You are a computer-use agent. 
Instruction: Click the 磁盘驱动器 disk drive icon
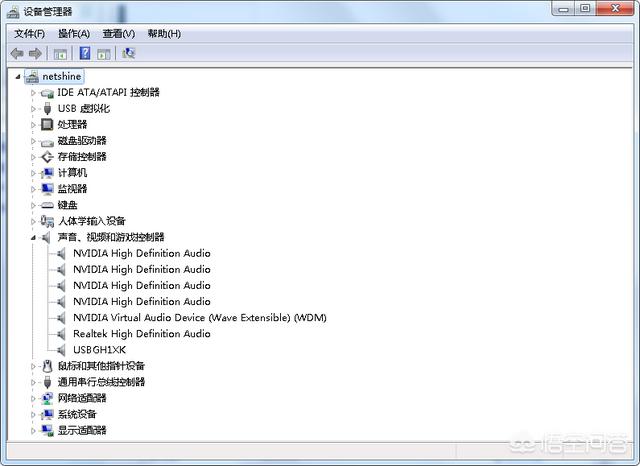click(47, 142)
